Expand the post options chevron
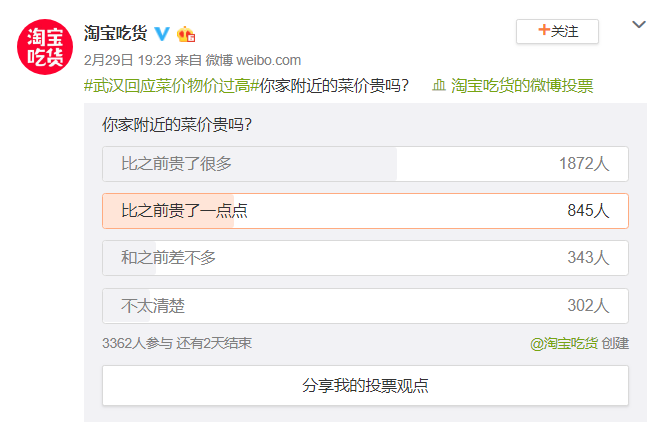 click(x=639, y=25)
